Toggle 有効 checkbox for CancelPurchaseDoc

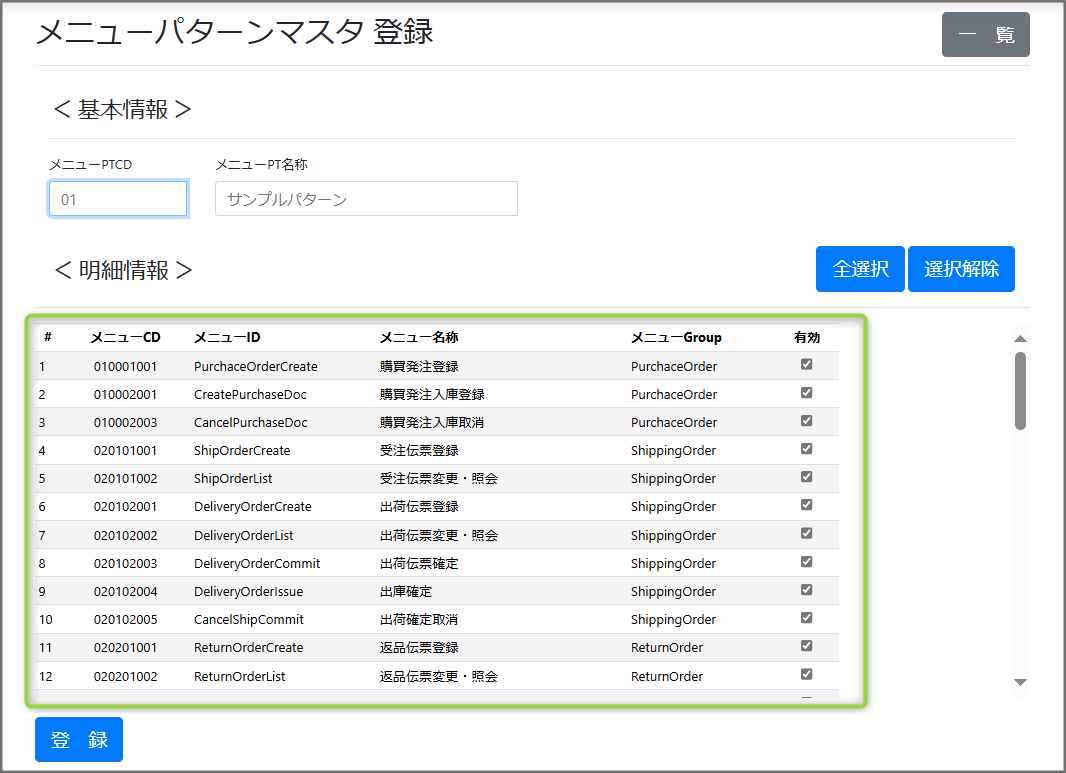pyautogui.click(x=807, y=421)
